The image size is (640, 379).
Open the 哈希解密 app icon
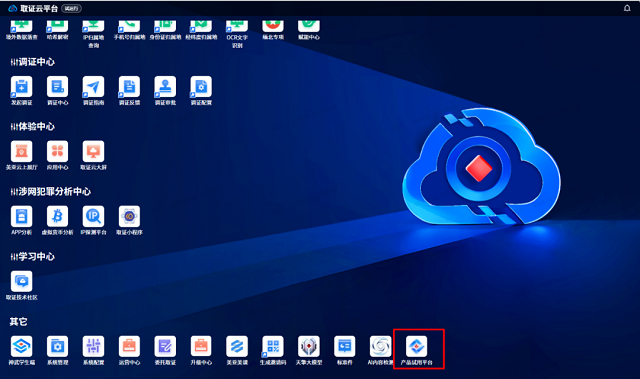pos(58,26)
